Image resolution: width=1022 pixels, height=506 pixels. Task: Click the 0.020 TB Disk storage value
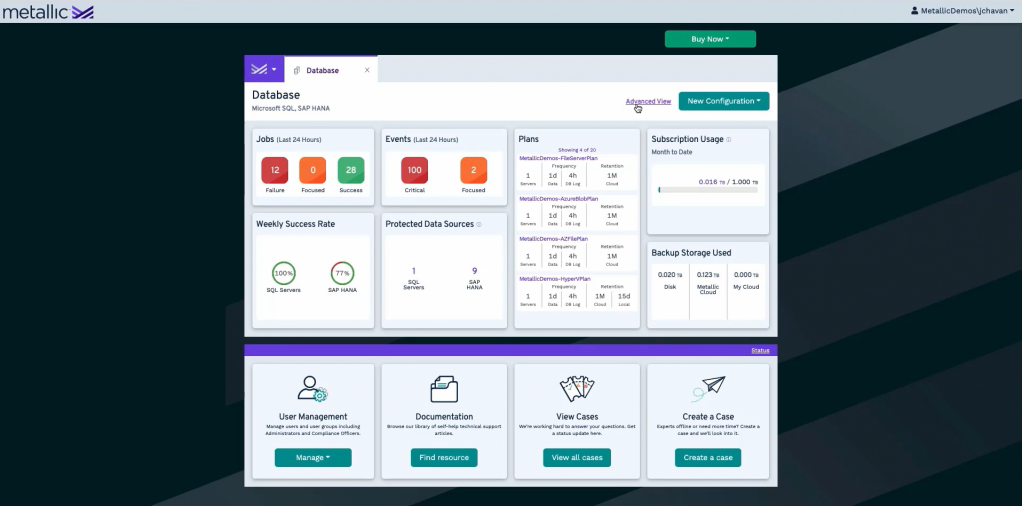point(670,275)
